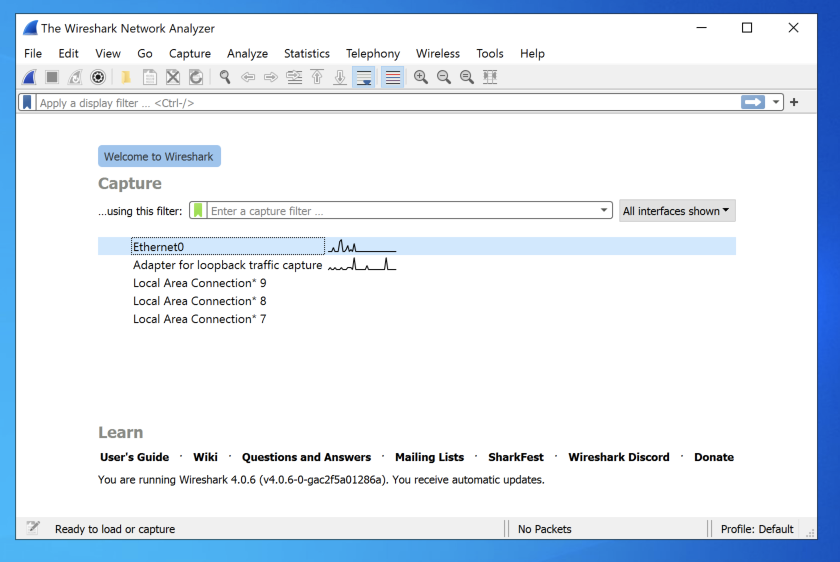Open the SharkFest link
This screenshot has height=562, width=840.
[x=516, y=457]
